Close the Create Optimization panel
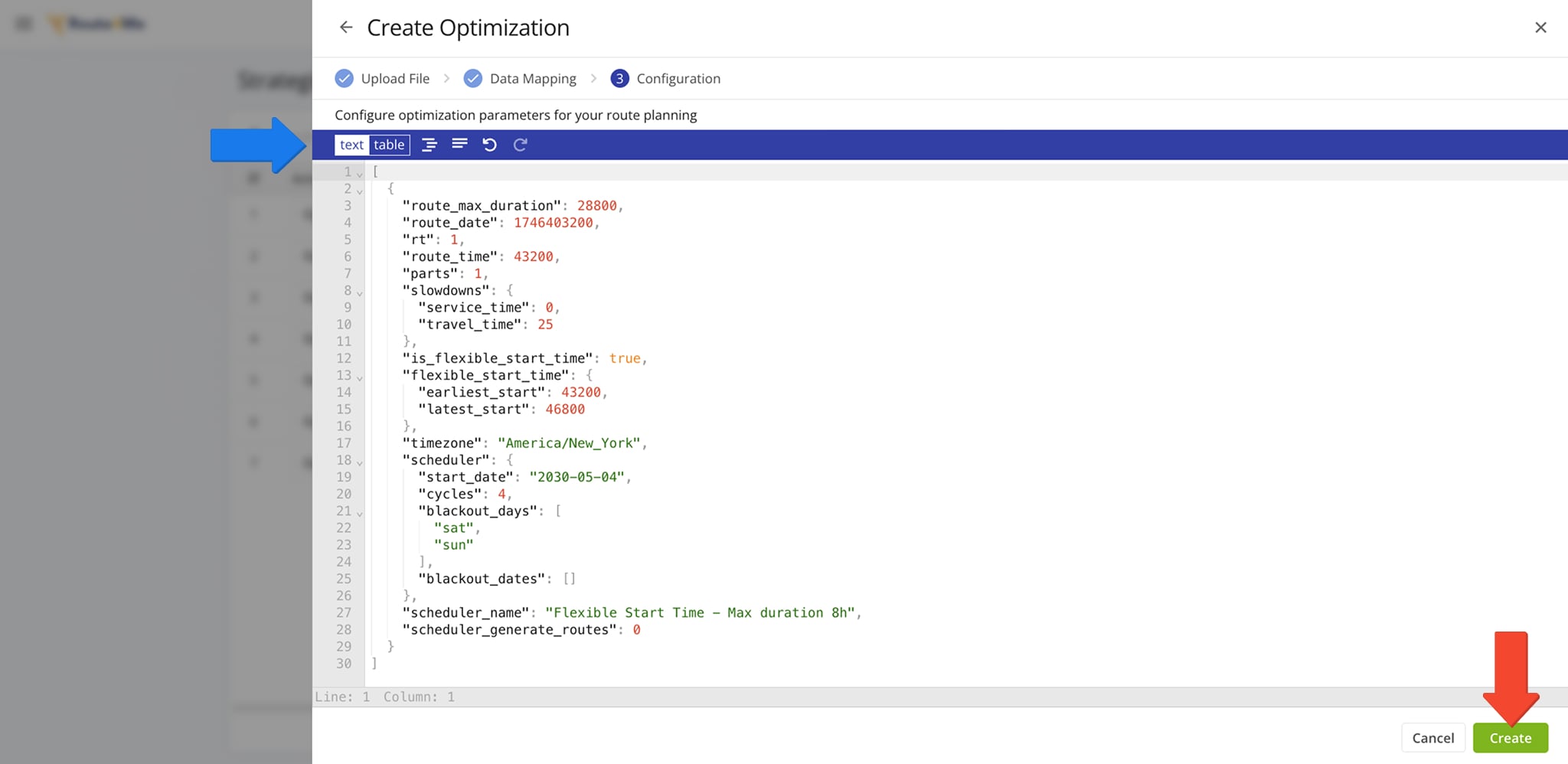Image resolution: width=1568 pixels, height=764 pixels. pyautogui.click(x=1540, y=28)
